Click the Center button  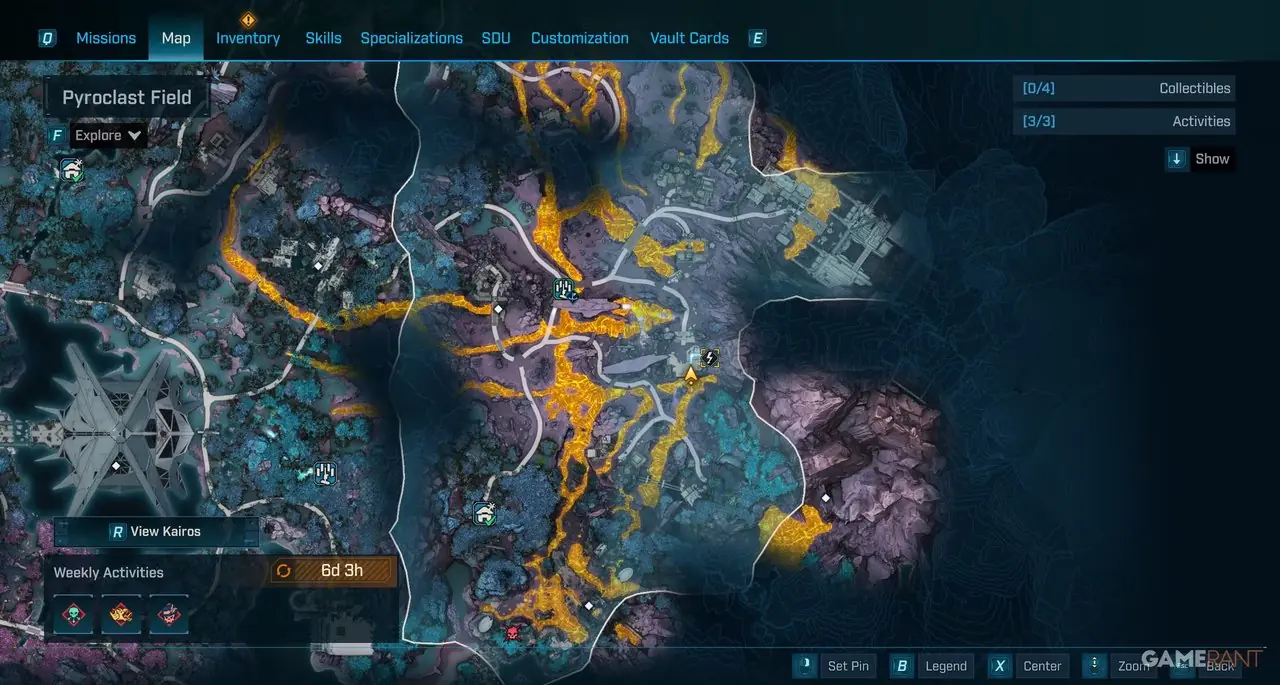click(1042, 666)
